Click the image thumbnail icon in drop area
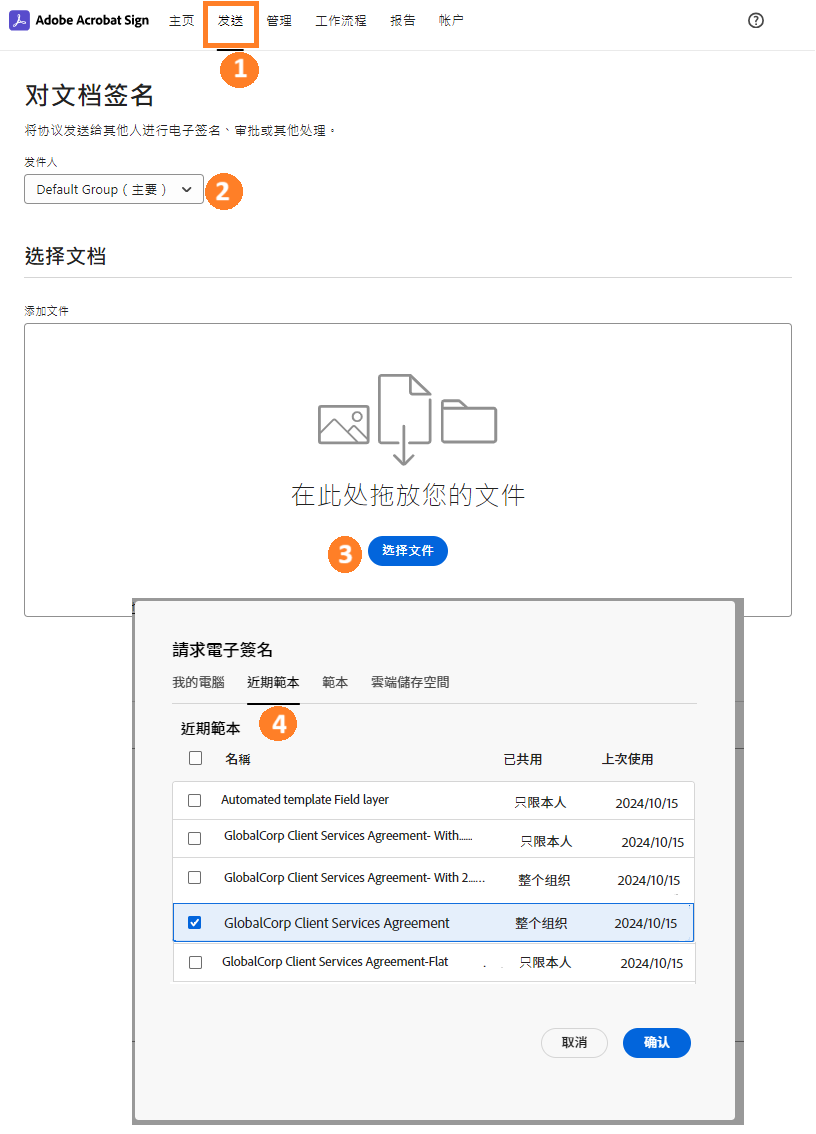Screen dimensions: 816x1134 (x=344, y=423)
